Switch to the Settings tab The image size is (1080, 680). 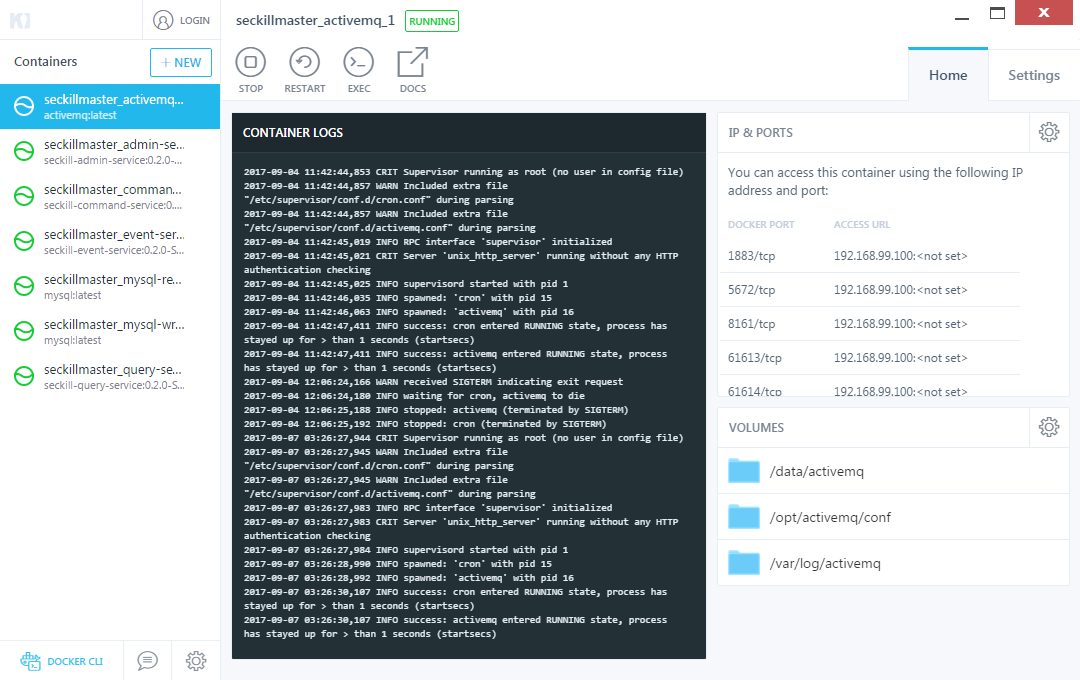[x=1033, y=75]
